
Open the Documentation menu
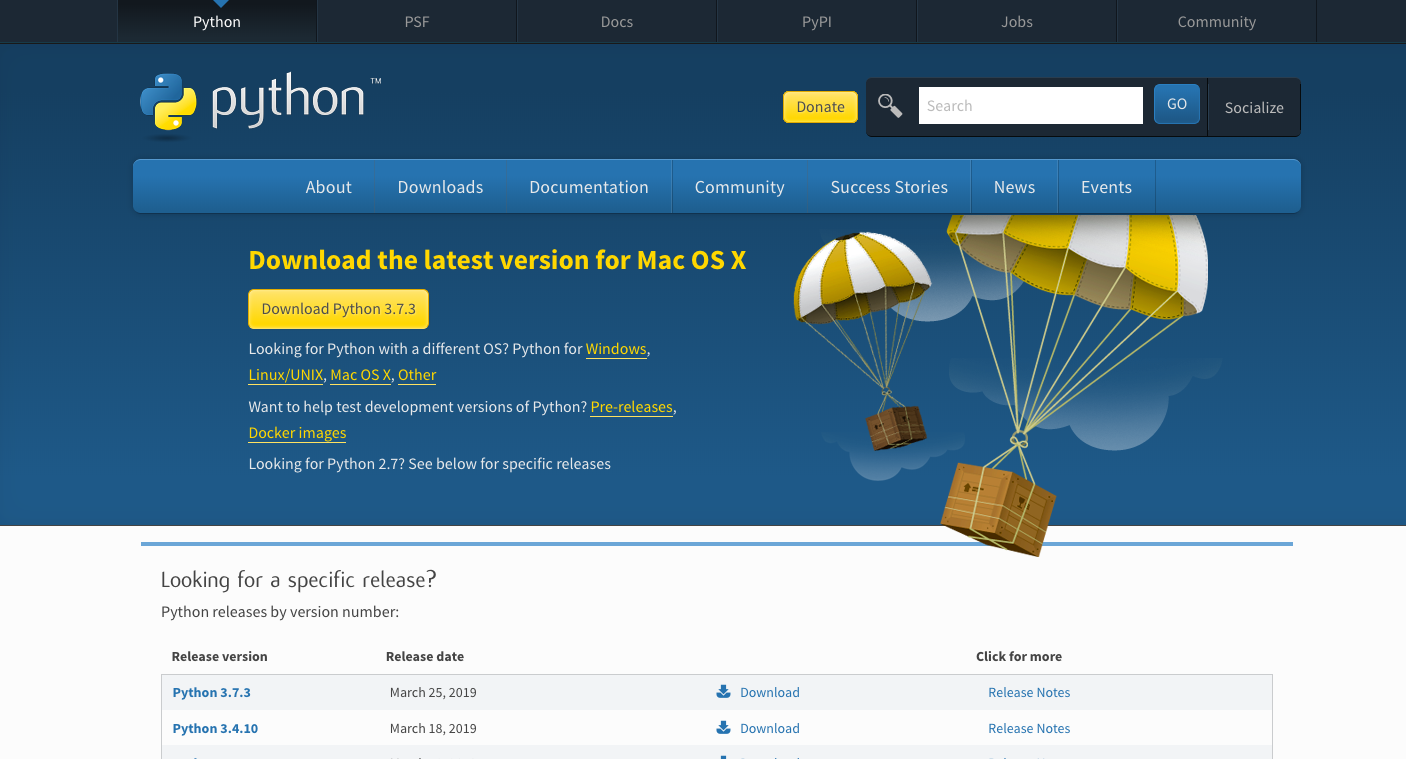[589, 187]
